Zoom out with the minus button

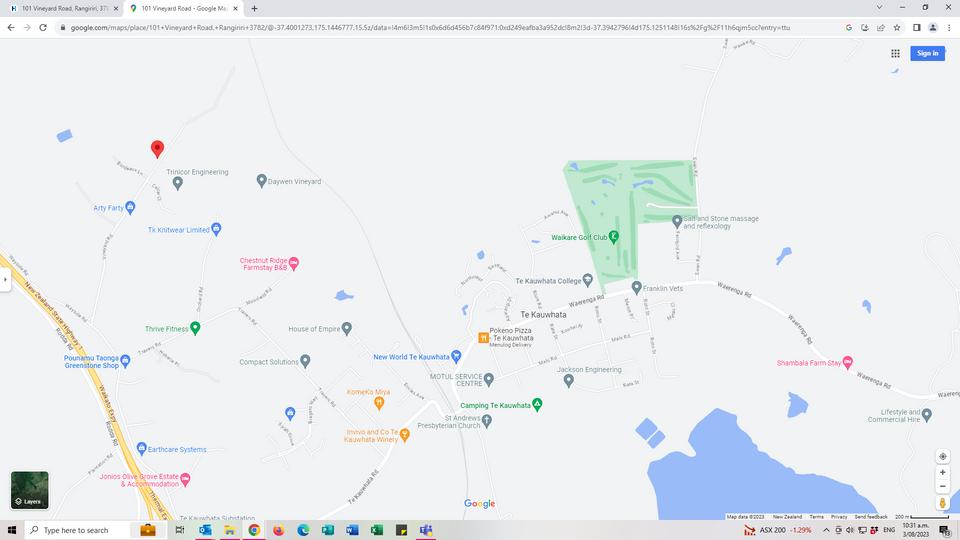pos(943,486)
